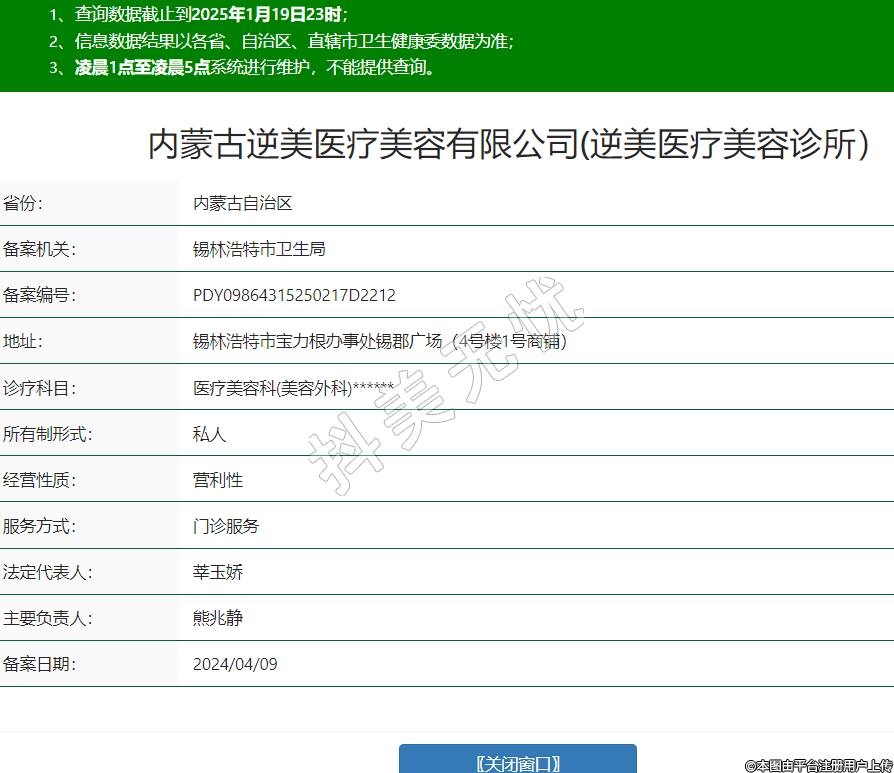Select the main person in charge 熊兆静
Viewport: 894px width, 773px height.
coord(217,618)
